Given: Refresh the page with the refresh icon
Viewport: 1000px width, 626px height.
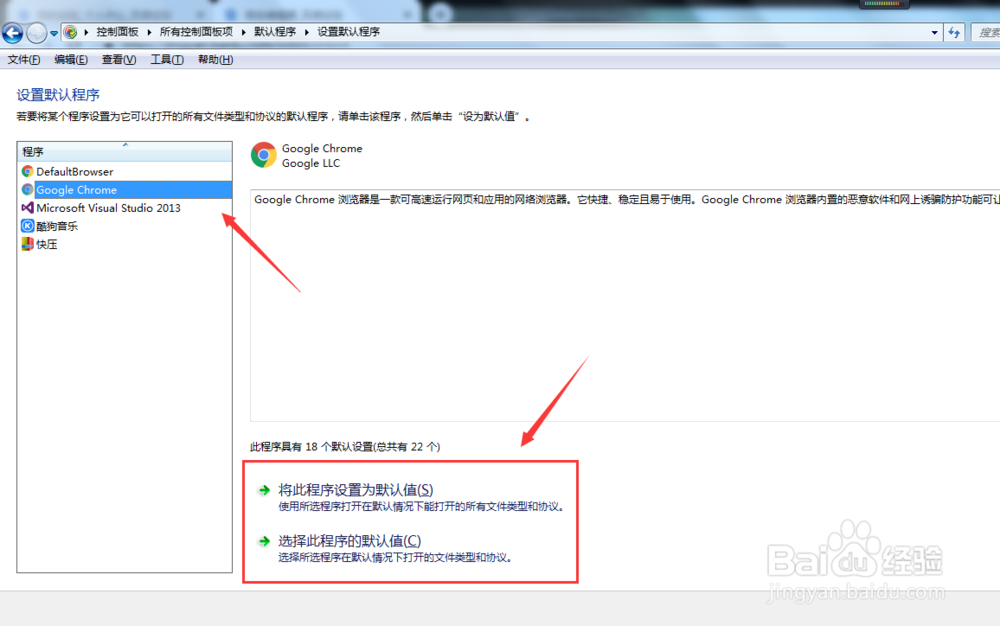Looking at the screenshot, I should 954,33.
